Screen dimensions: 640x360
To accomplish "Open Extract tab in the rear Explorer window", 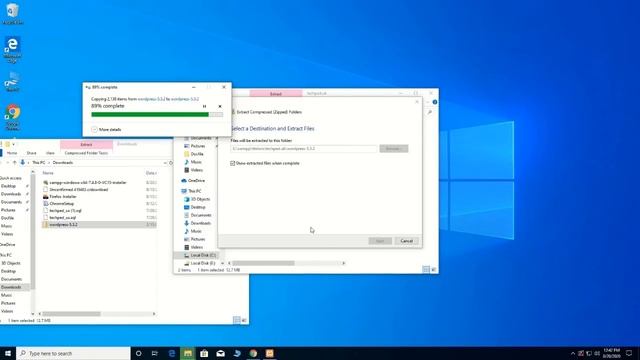I will 276,94.
